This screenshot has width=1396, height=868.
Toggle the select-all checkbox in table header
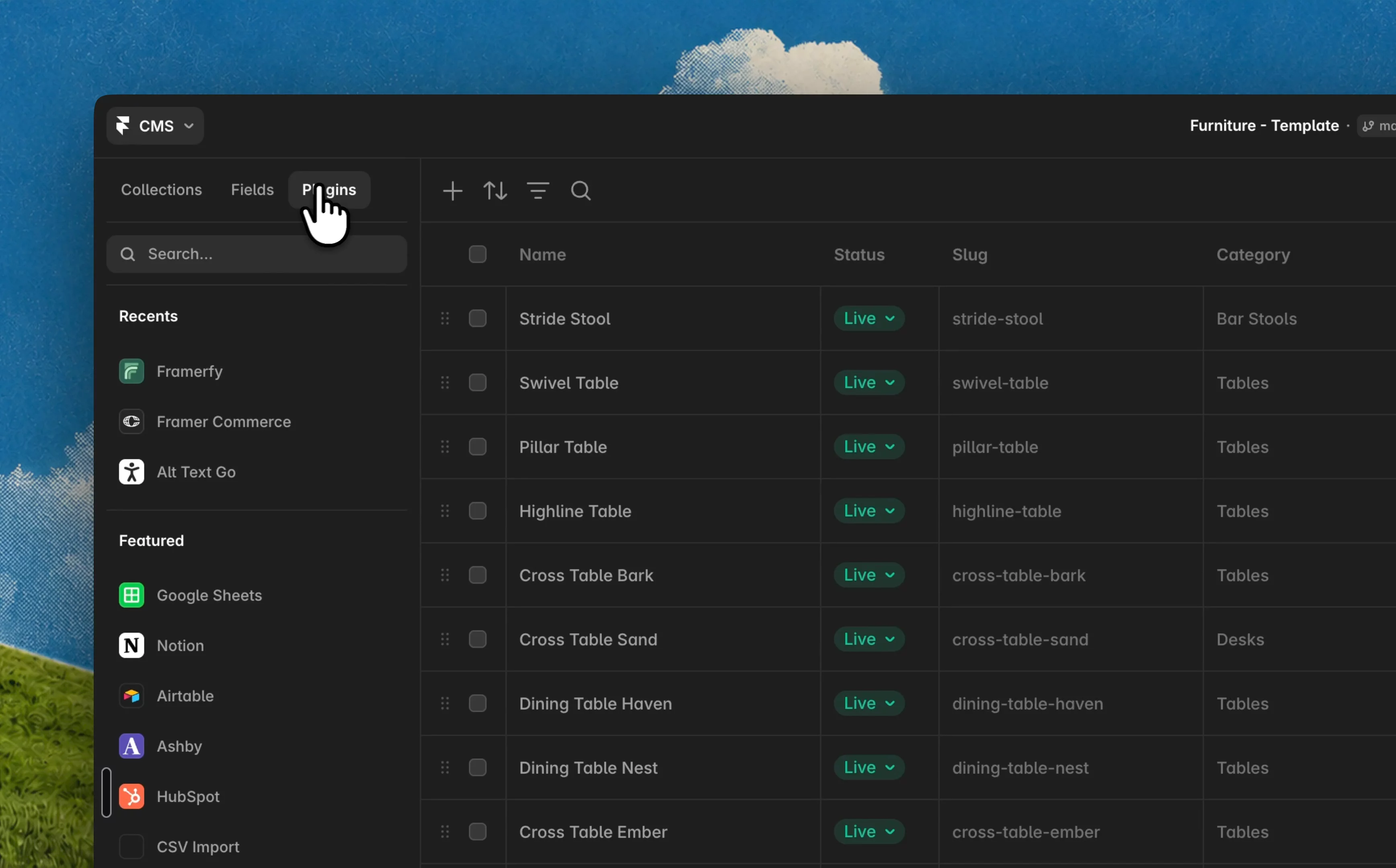tap(478, 254)
